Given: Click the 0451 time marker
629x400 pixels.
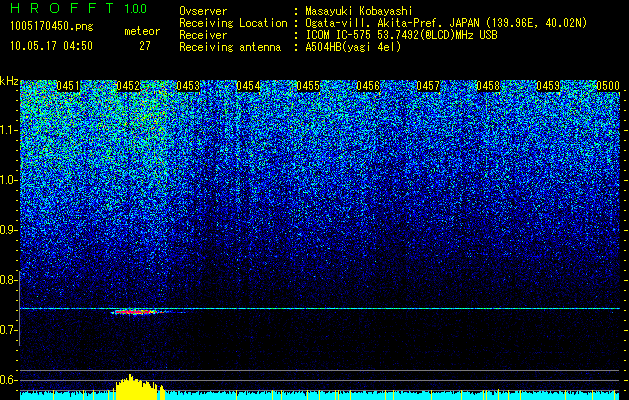Looking at the screenshot, I should [68, 86].
